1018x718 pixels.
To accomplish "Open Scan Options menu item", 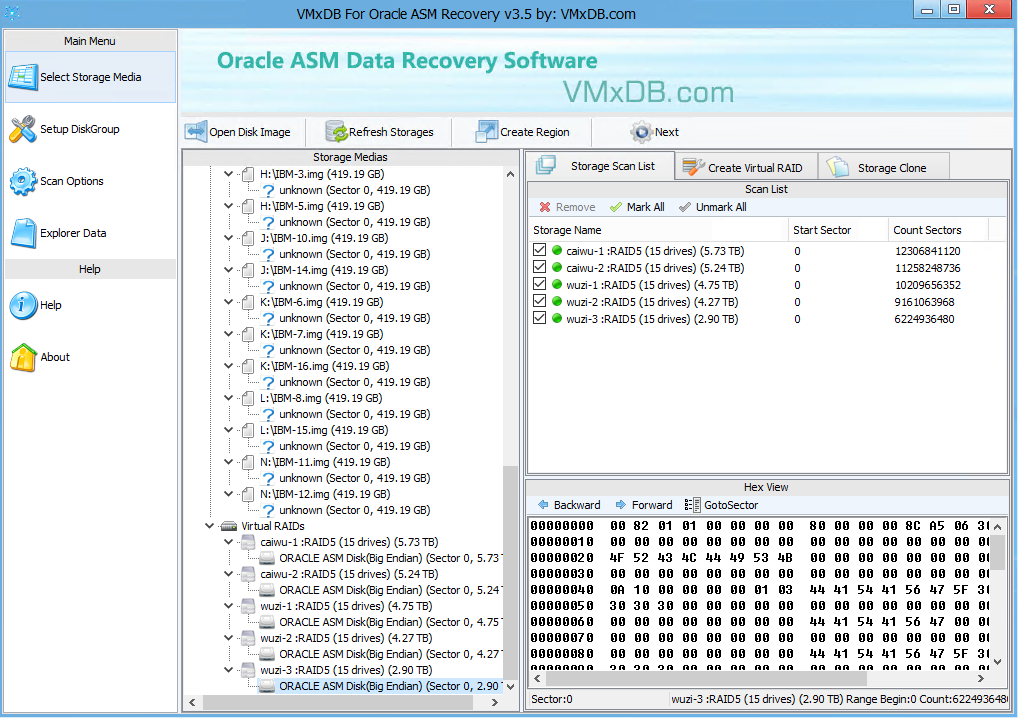I will click(90, 181).
